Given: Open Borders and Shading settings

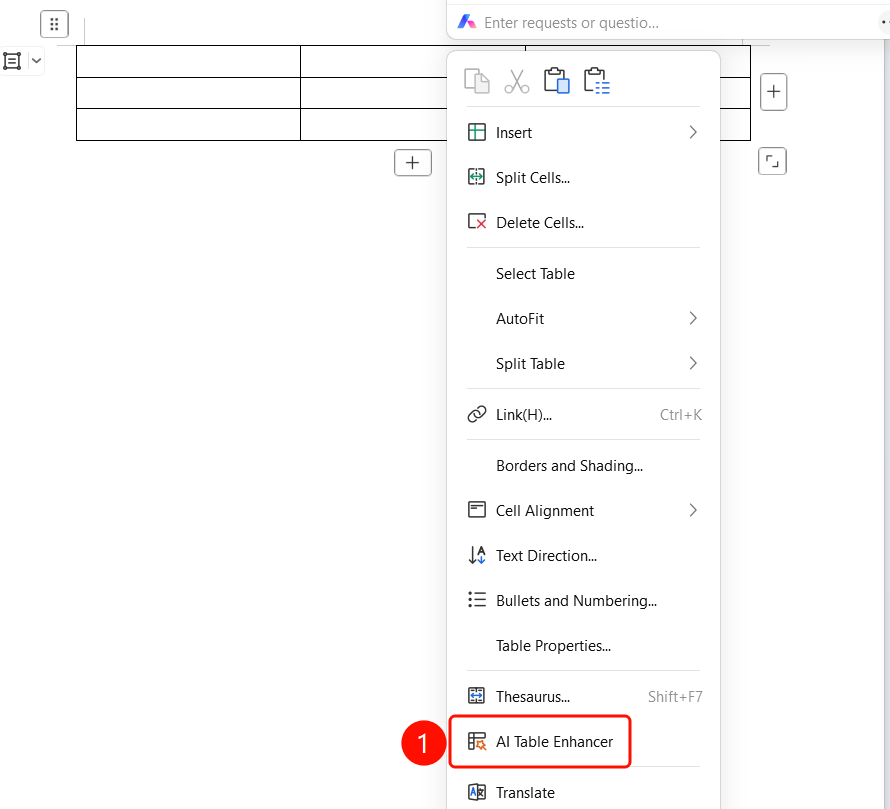Looking at the screenshot, I should tap(583, 466).
